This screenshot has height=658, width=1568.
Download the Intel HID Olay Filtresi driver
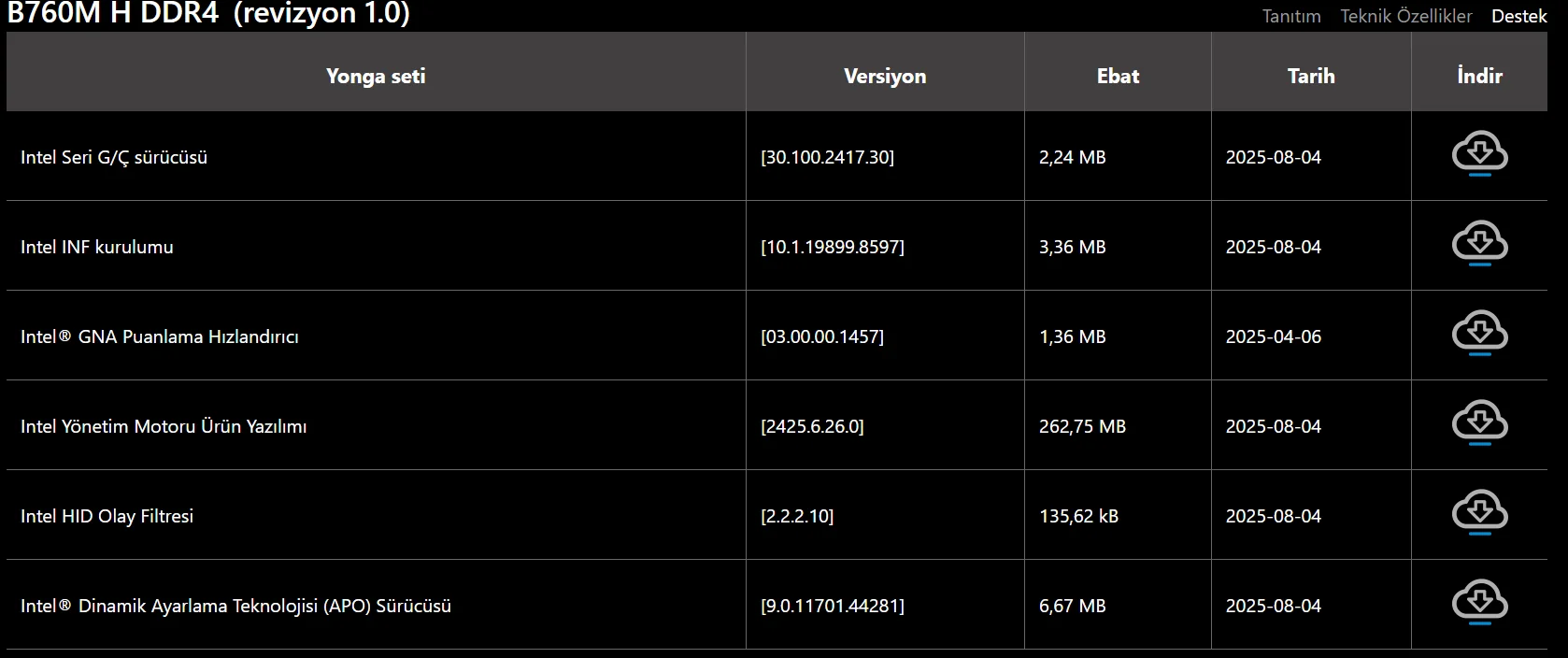pos(1479,513)
